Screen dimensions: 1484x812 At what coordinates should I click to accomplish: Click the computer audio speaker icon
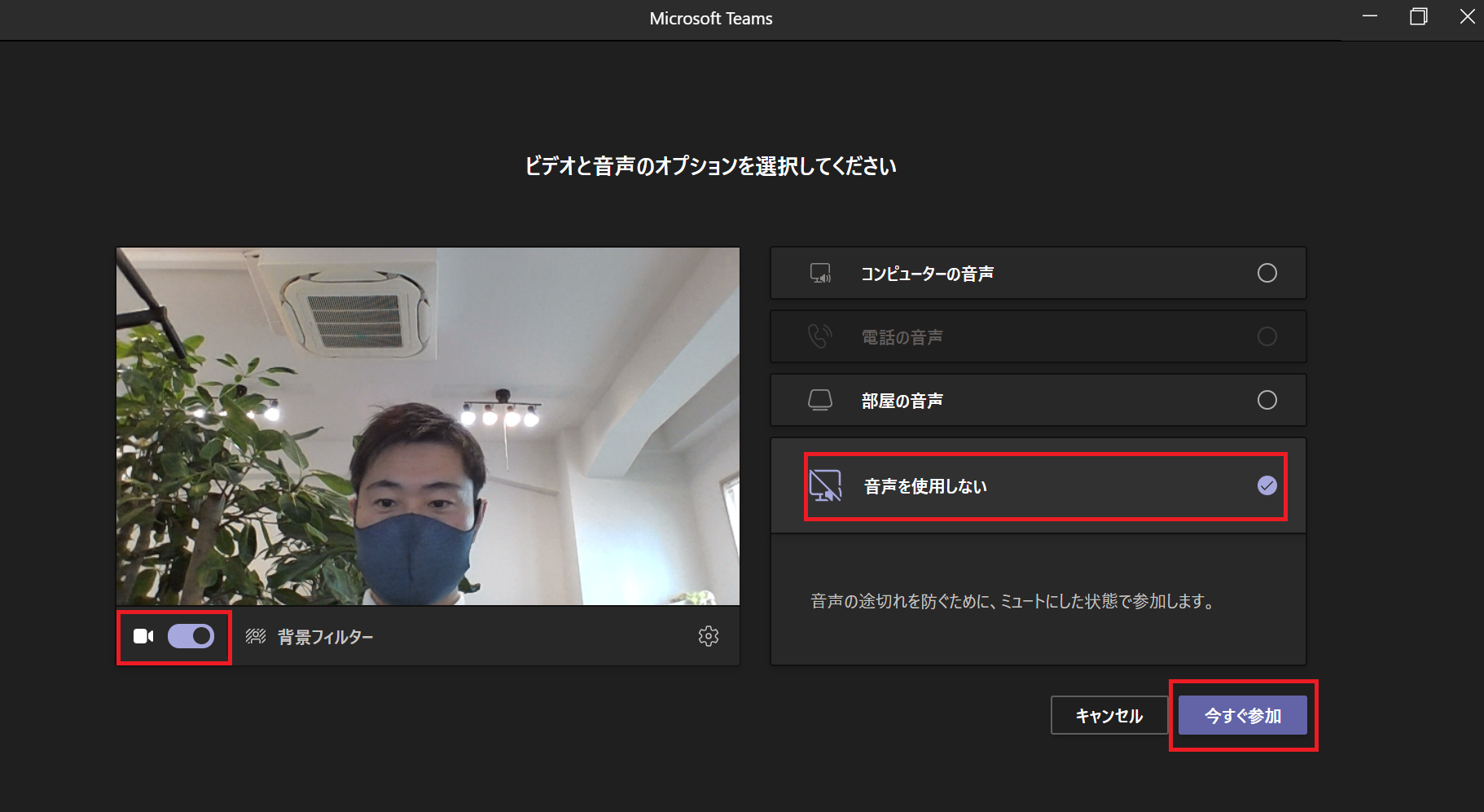[820, 274]
